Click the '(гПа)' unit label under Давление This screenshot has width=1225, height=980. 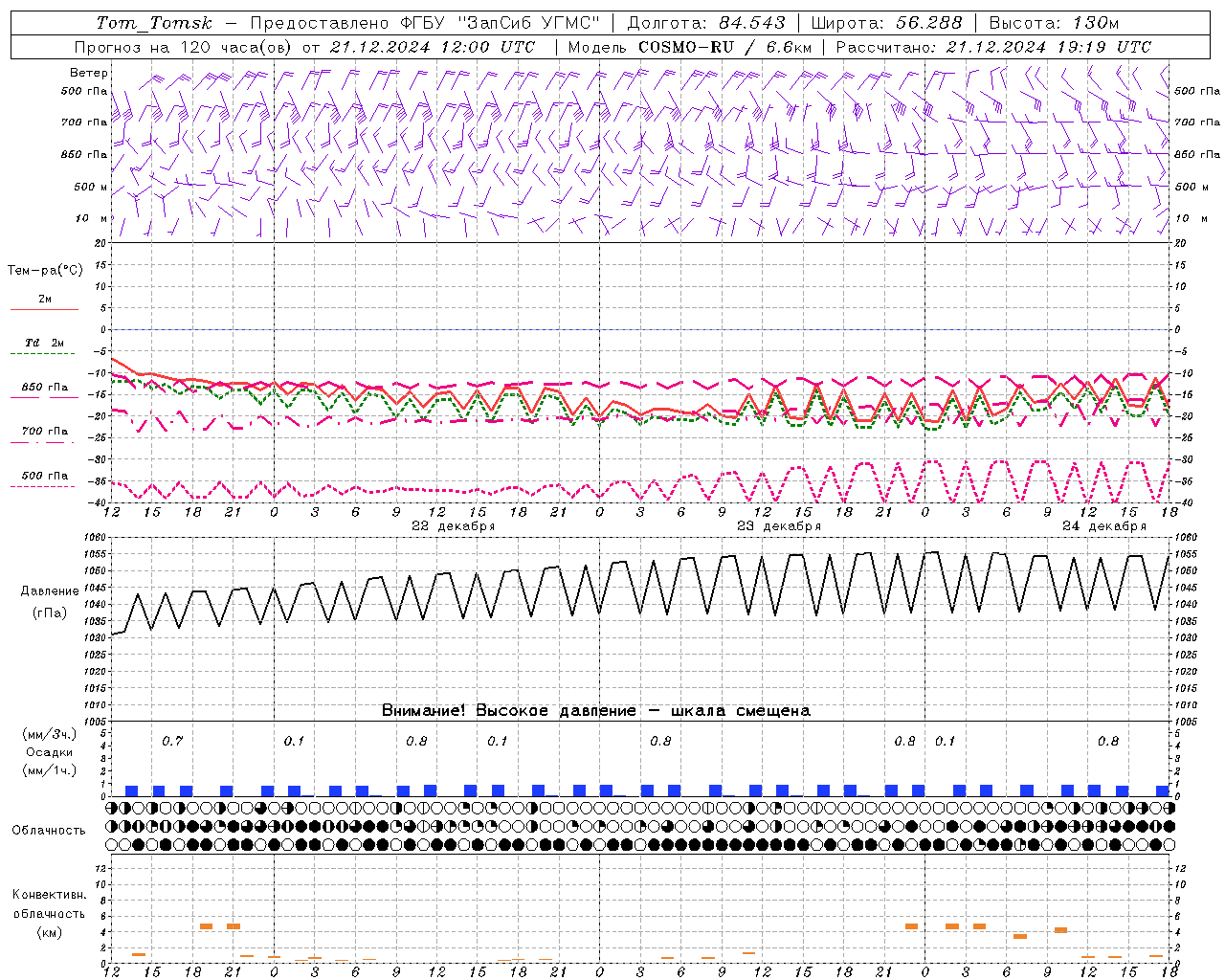point(49,613)
